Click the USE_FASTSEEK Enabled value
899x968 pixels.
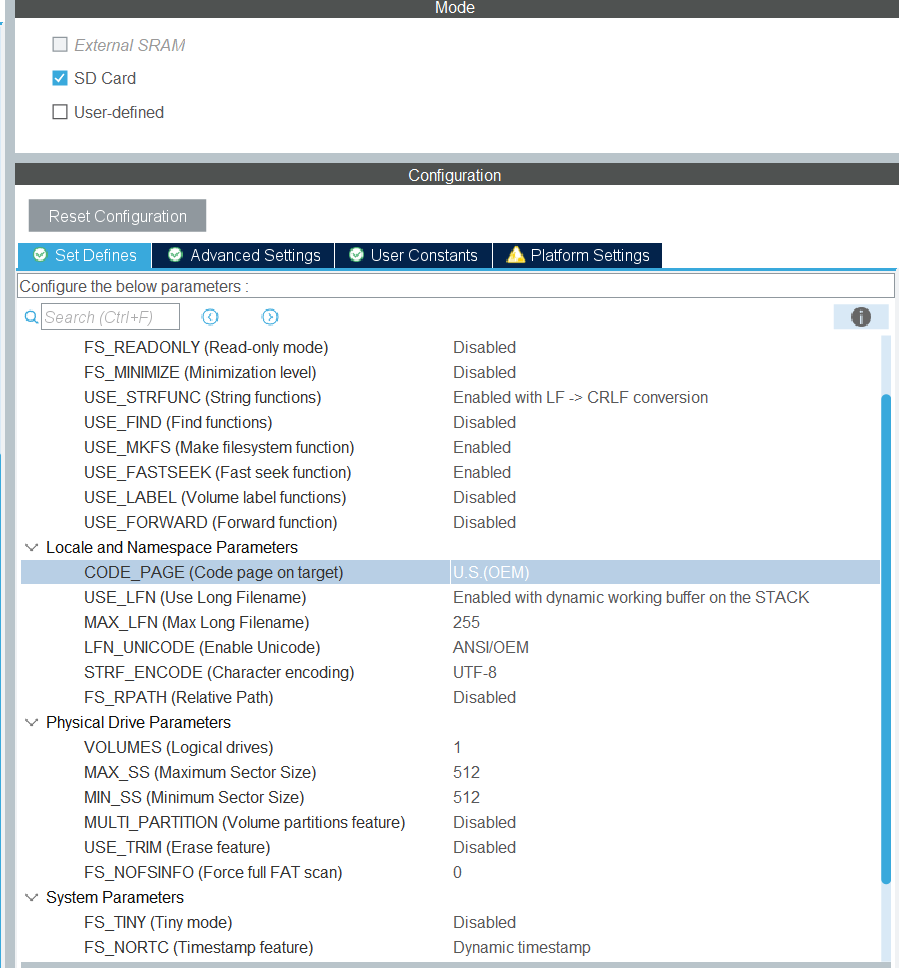pyautogui.click(x=482, y=472)
